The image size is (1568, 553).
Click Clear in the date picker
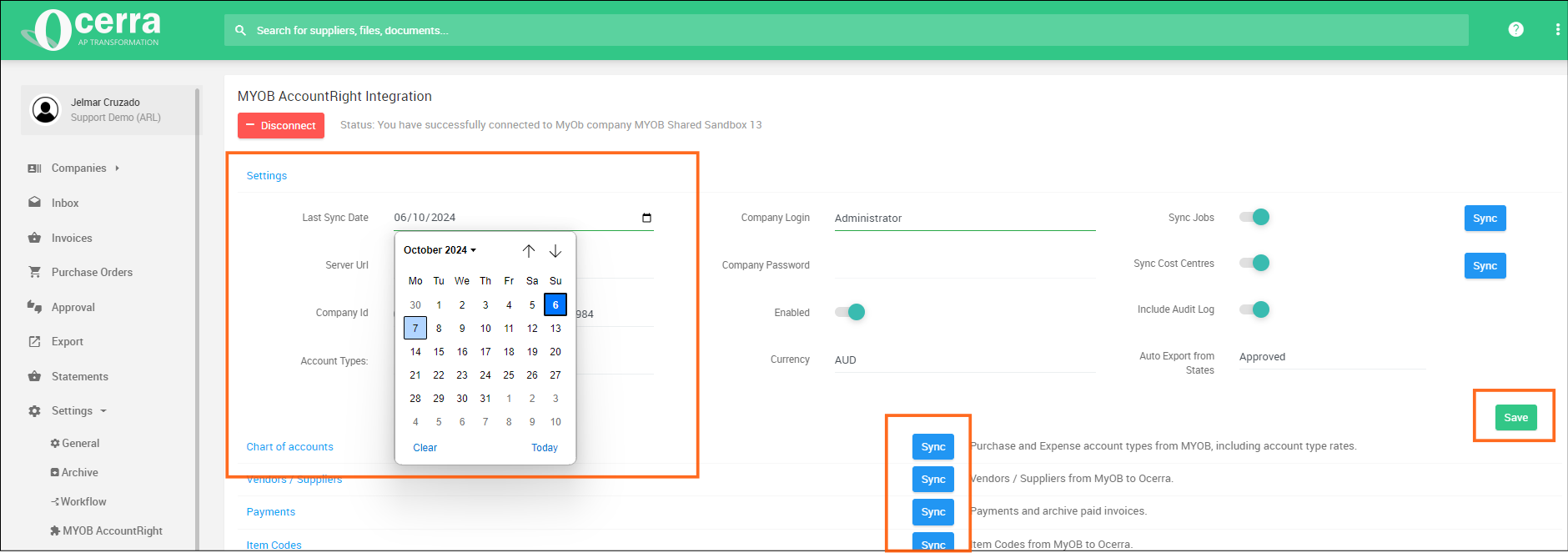point(425,448)
